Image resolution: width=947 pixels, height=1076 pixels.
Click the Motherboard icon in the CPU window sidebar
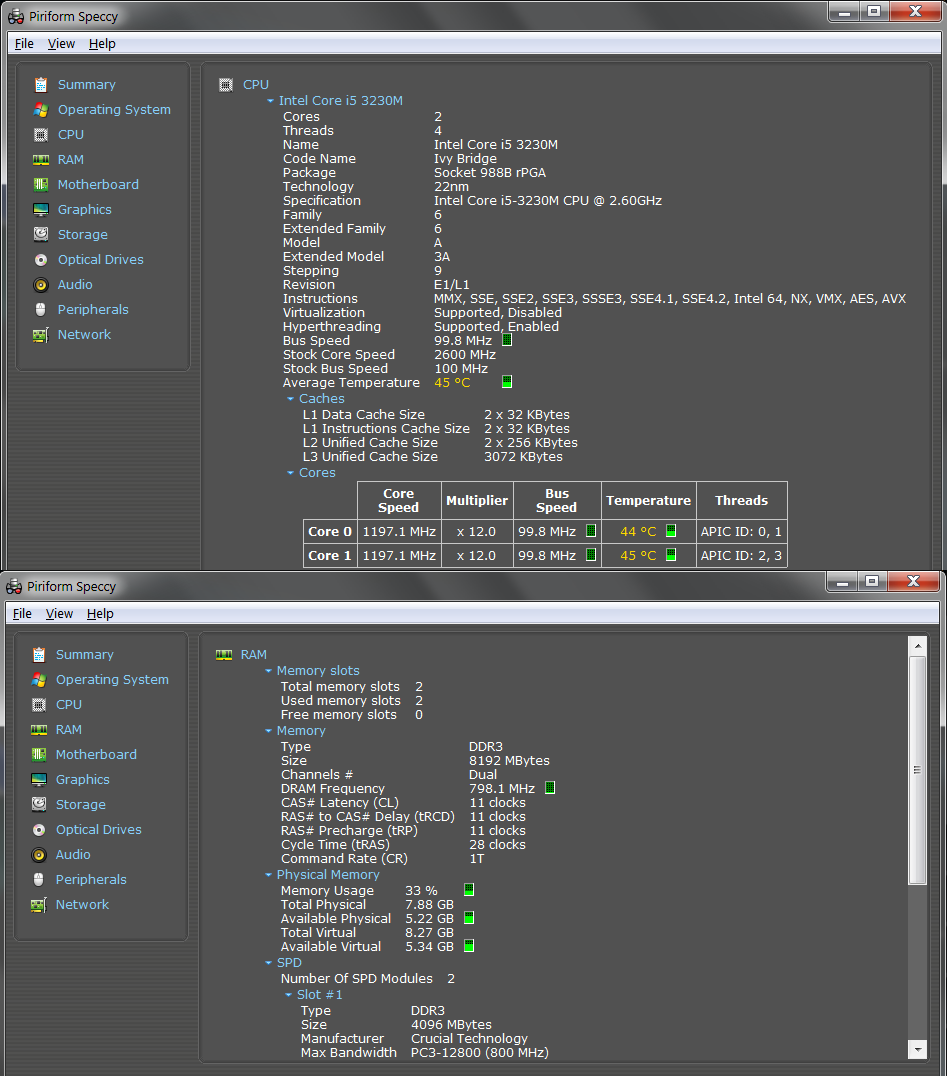[x=40, y=185]
